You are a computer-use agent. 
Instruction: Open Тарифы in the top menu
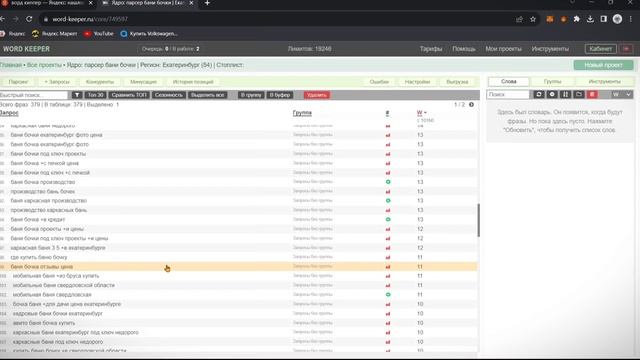coord(431,49)
